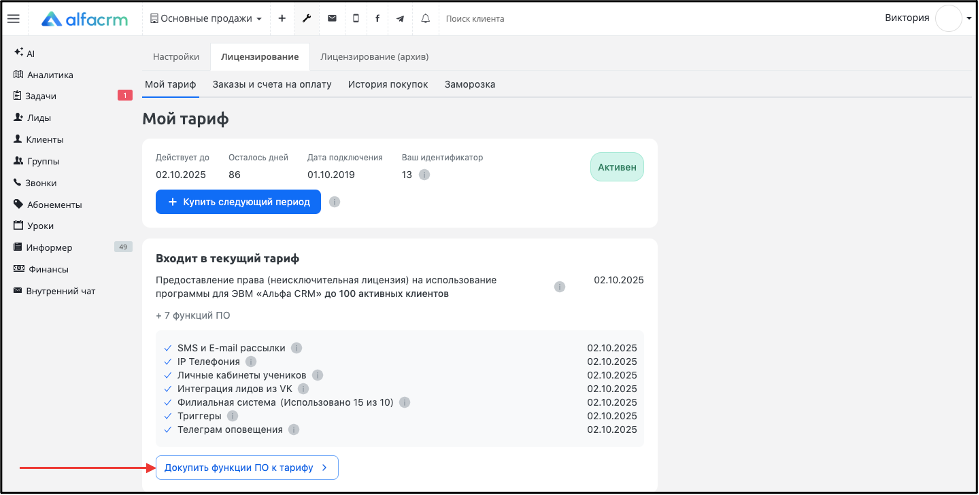The width and height of the screenshot is (979, 495).
Task: Click the plus add icon
Action: [x=282, y=19]
